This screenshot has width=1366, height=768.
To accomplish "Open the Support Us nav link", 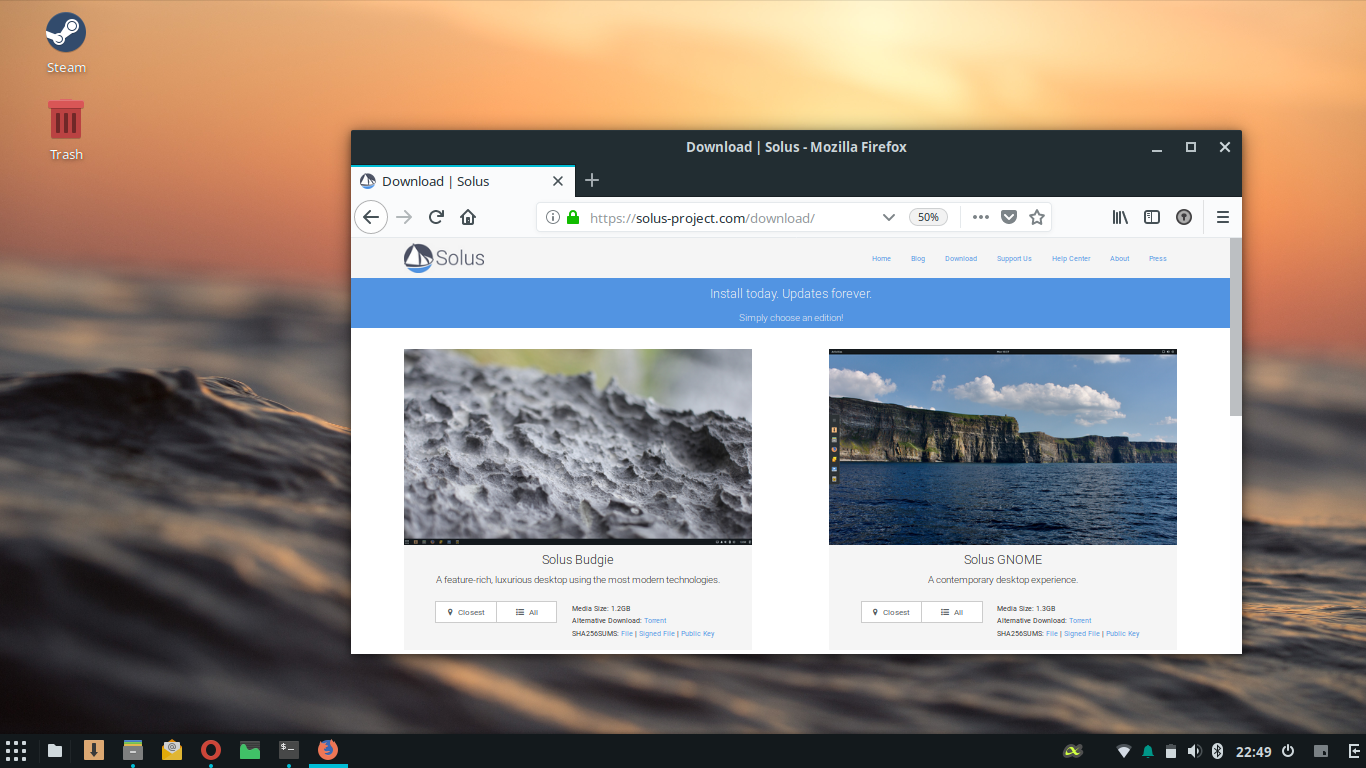I will 1014,259.
